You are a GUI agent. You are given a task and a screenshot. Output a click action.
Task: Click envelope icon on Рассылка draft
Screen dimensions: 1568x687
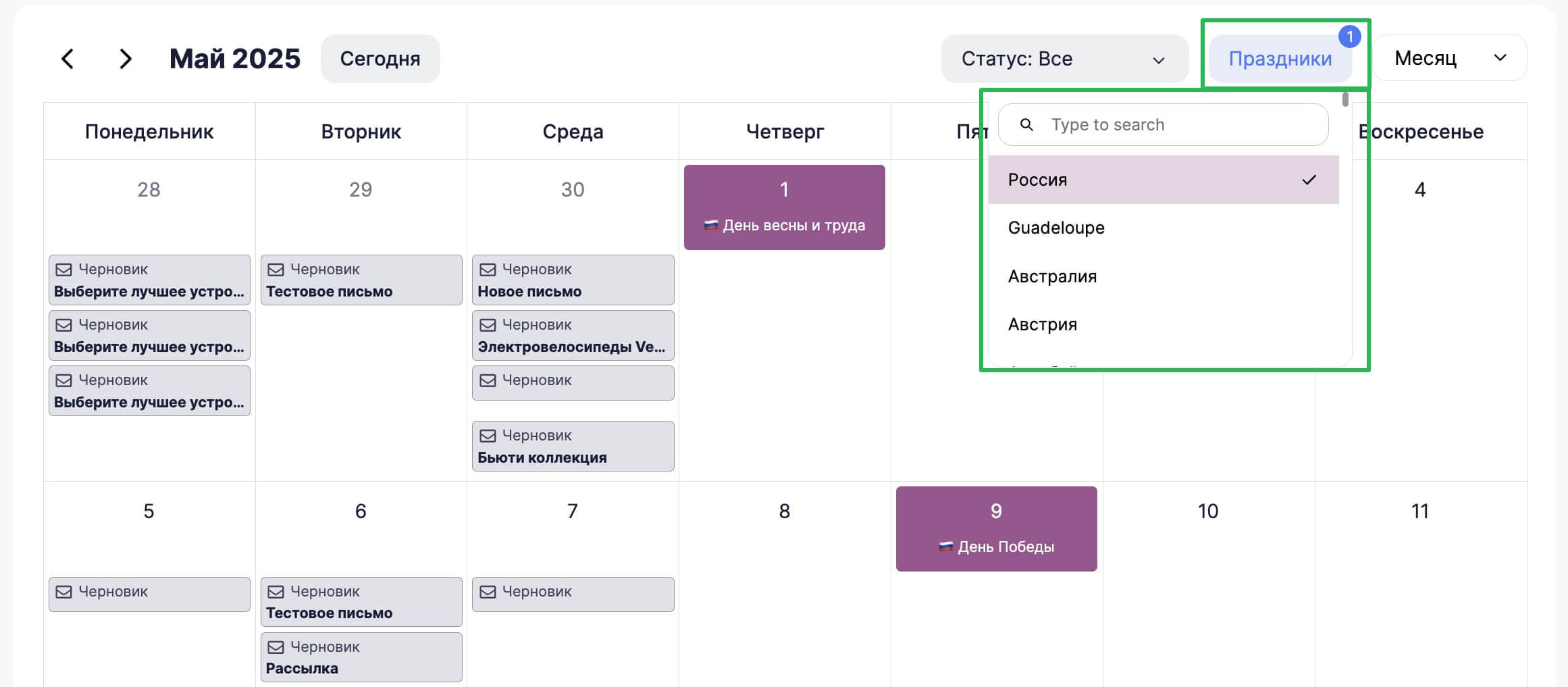point(276,647)
